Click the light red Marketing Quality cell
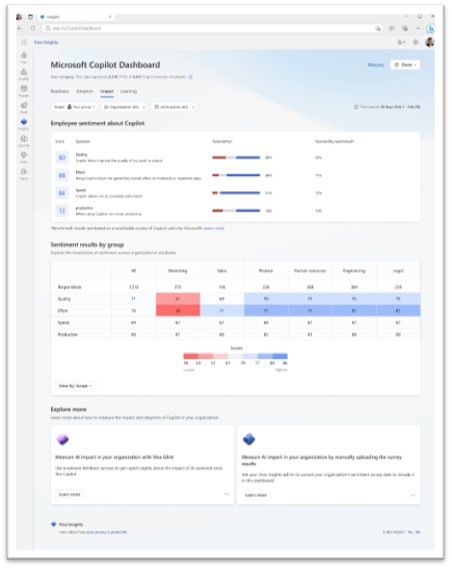This screenshot has height=568, width=452. coord(178,299)
